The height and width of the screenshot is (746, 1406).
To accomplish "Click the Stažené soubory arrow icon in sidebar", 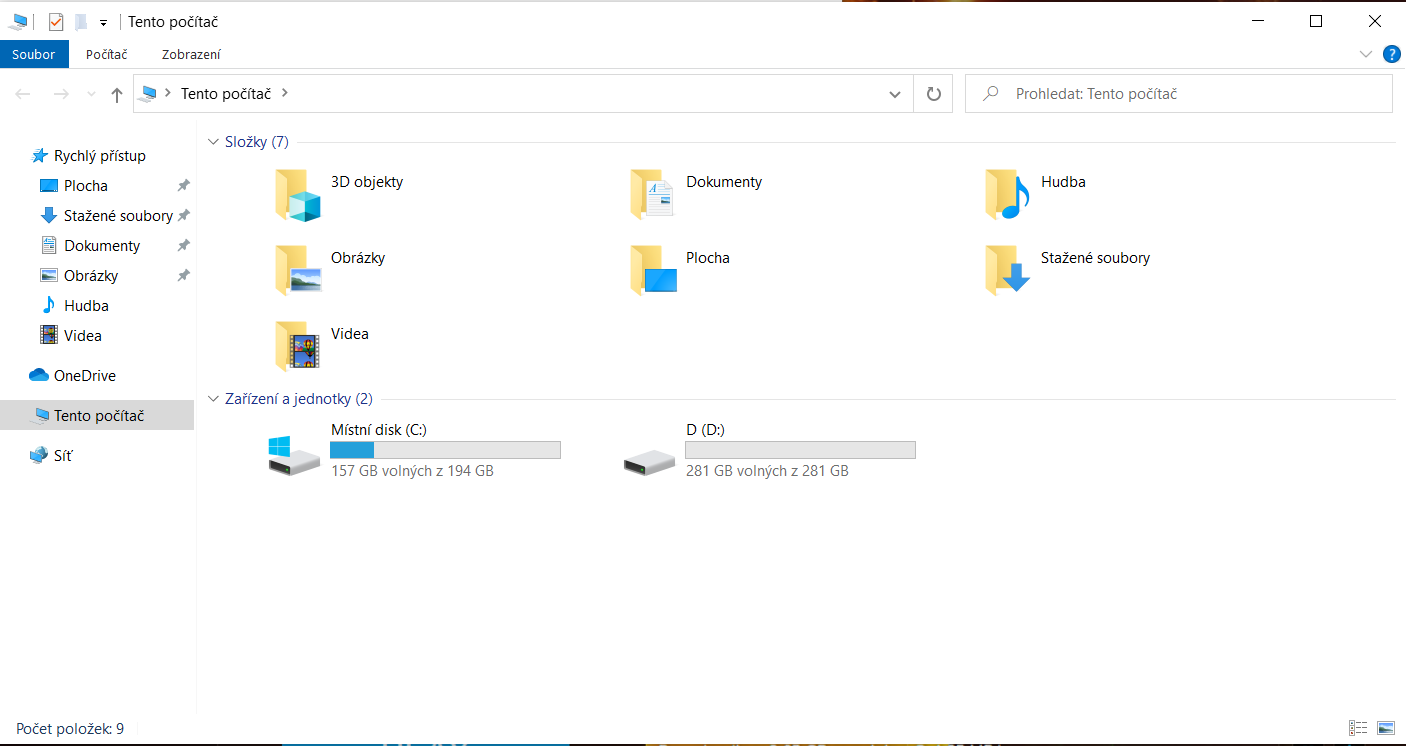I will click(49, 216).
